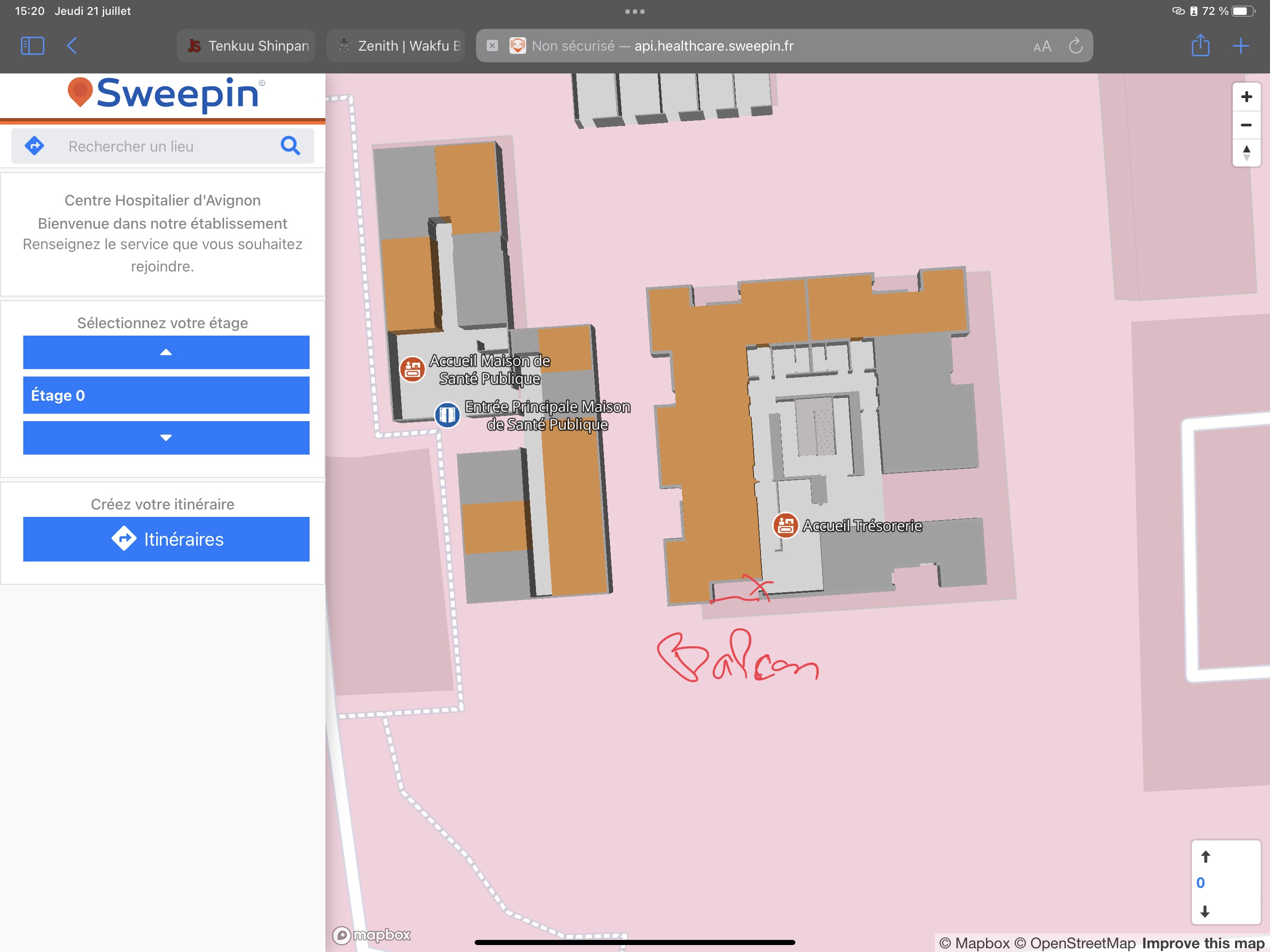Viewport: 1270px width, 952px height.
Task: Click the Accueil Trésorerie reception marker
Action: [x=785, y=525]
